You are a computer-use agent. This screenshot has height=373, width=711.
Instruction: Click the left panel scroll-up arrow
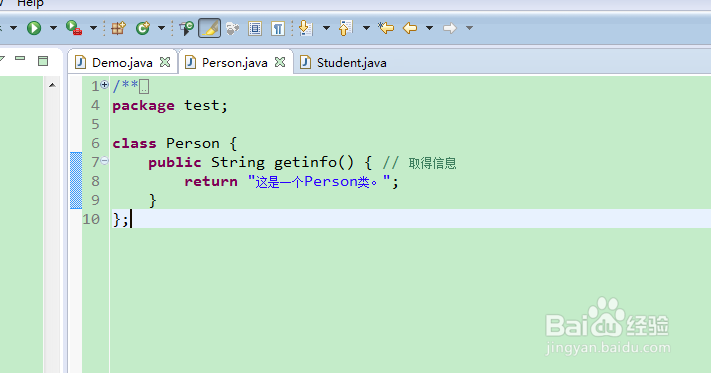coord(52,85)
